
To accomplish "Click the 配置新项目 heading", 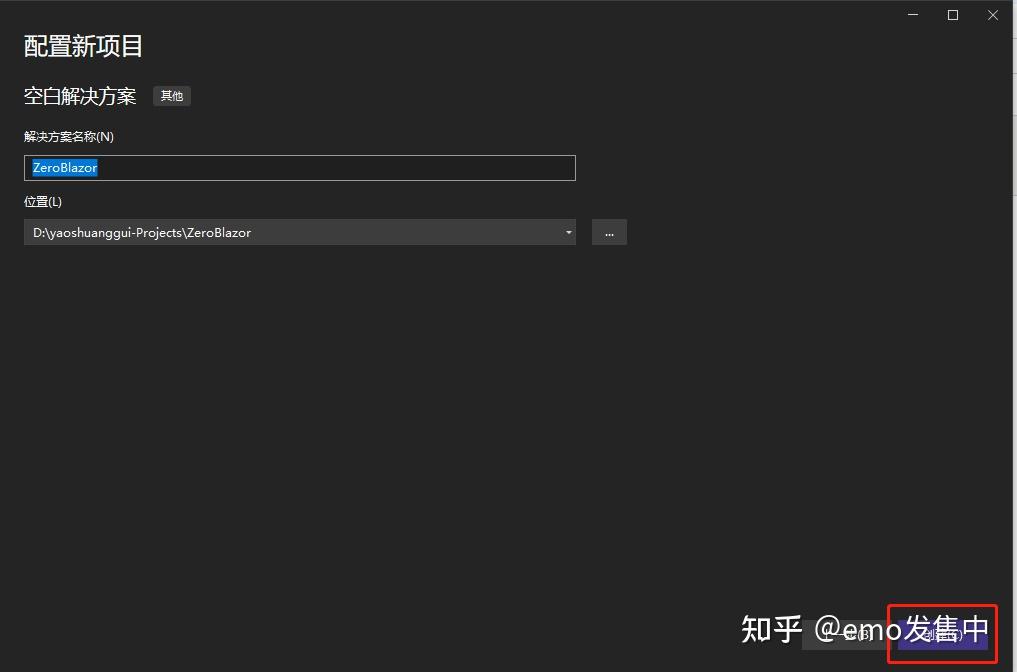I will 83,46.
